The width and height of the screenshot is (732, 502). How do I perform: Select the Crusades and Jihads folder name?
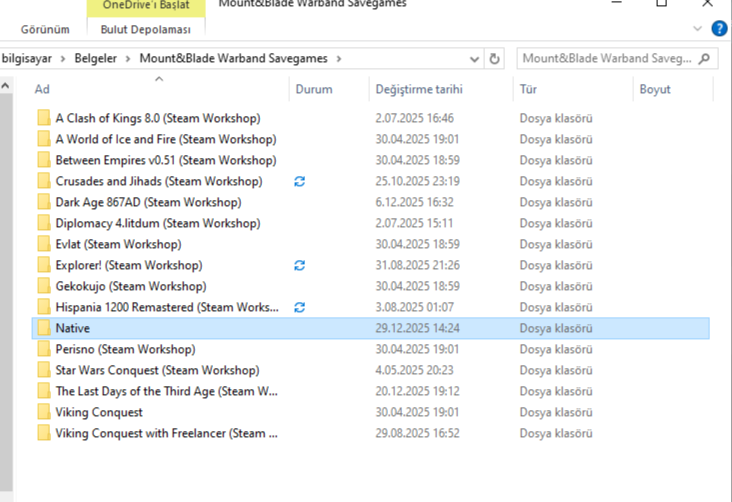[x=159, y=181]
